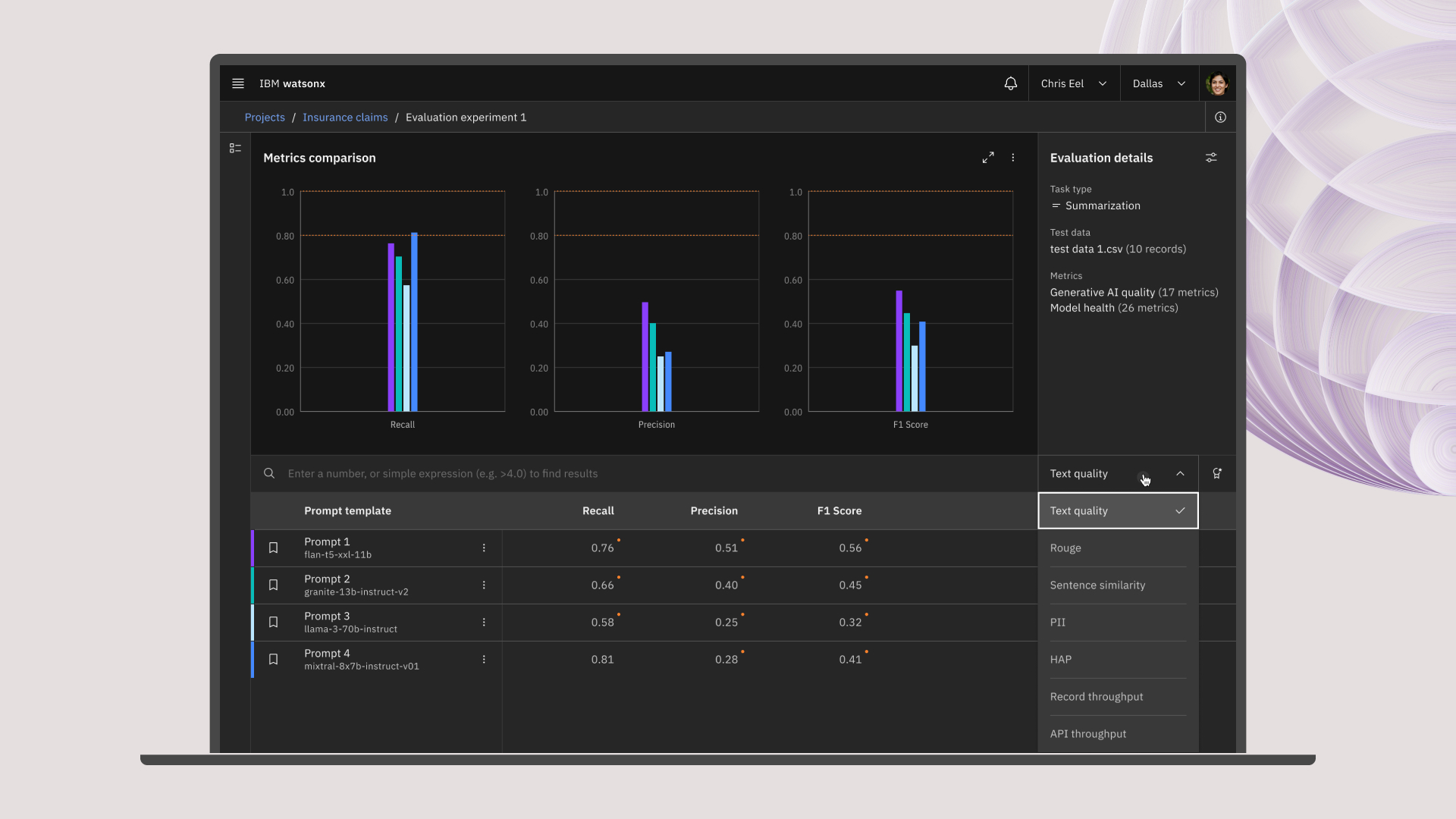The width and height of the screenshot is (1456, 819).
Task: Go to Insurance claims breadcrumb link
Action: tap(345, 118)
